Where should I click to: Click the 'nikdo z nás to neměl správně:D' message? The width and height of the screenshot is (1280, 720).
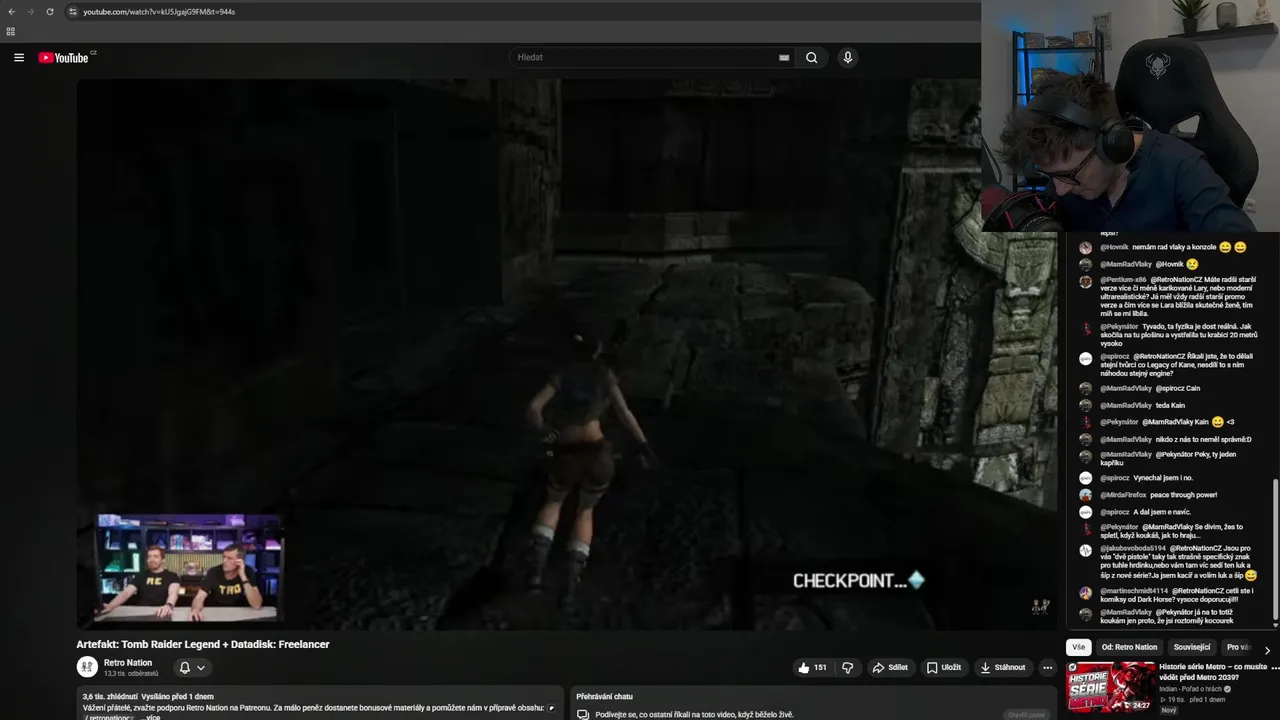(1203, 439)
